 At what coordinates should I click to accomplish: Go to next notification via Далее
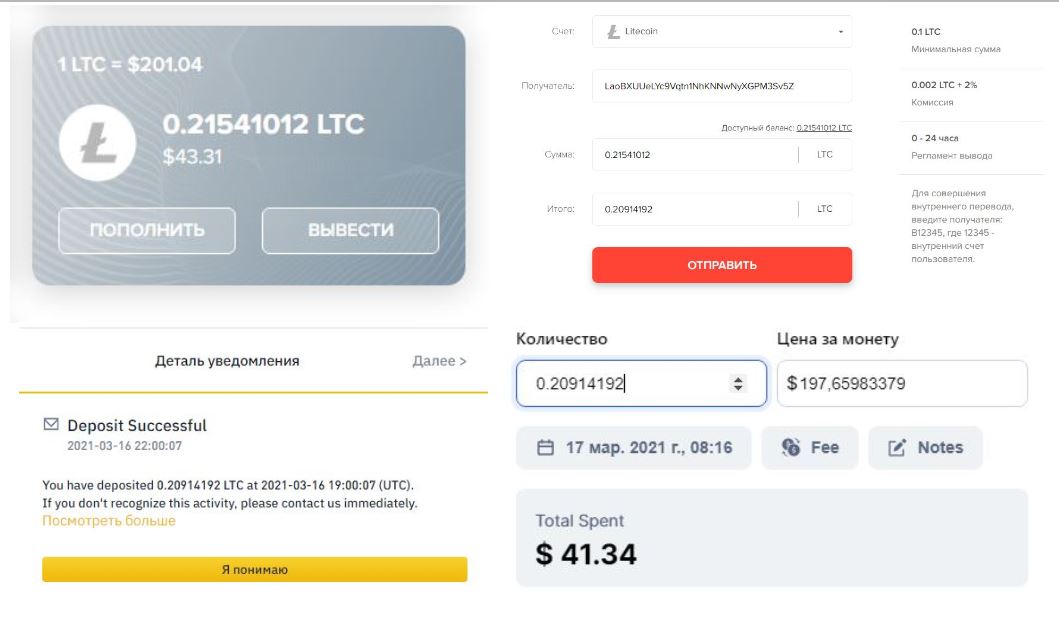(439, 361)
